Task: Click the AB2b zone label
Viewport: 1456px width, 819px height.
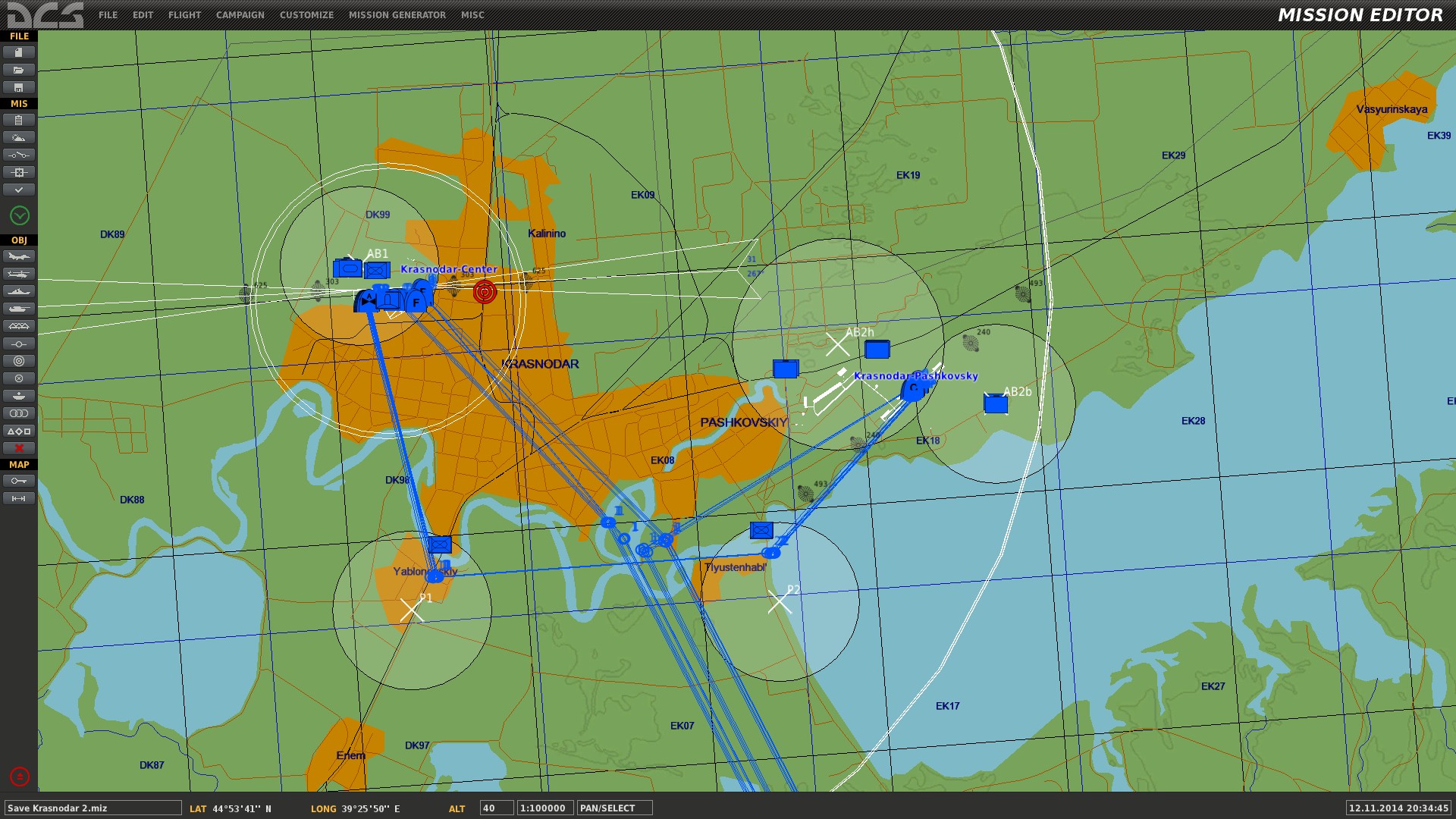Action: pyautogui.click(x=1017, y=392)
